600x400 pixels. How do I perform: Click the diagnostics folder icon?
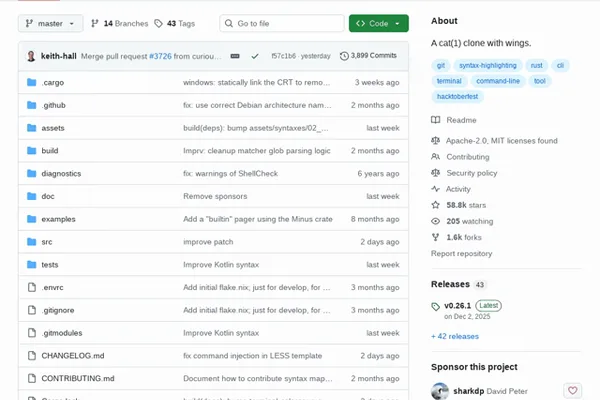[31, 173]
